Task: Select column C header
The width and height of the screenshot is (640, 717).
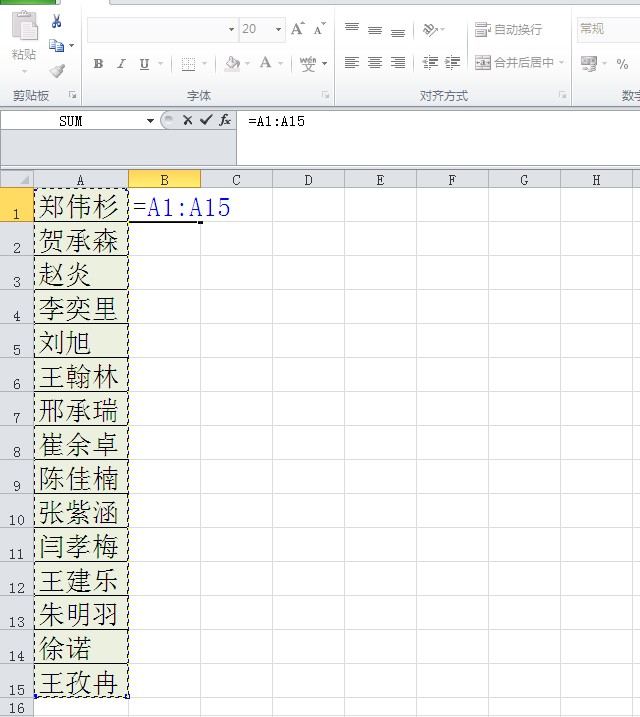Action: [x=236, y=180]
